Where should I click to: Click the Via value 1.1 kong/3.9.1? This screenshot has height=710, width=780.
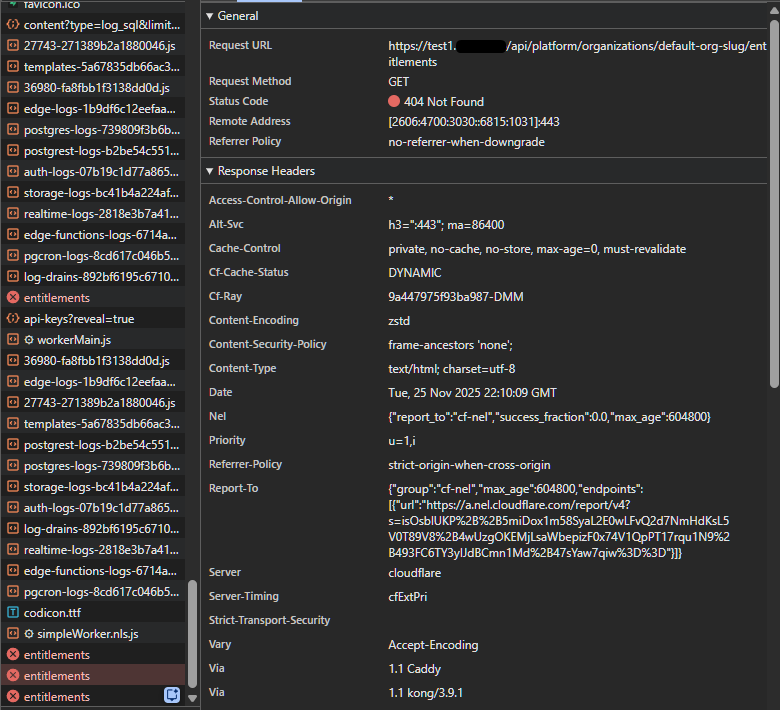[x=425, y=693]
